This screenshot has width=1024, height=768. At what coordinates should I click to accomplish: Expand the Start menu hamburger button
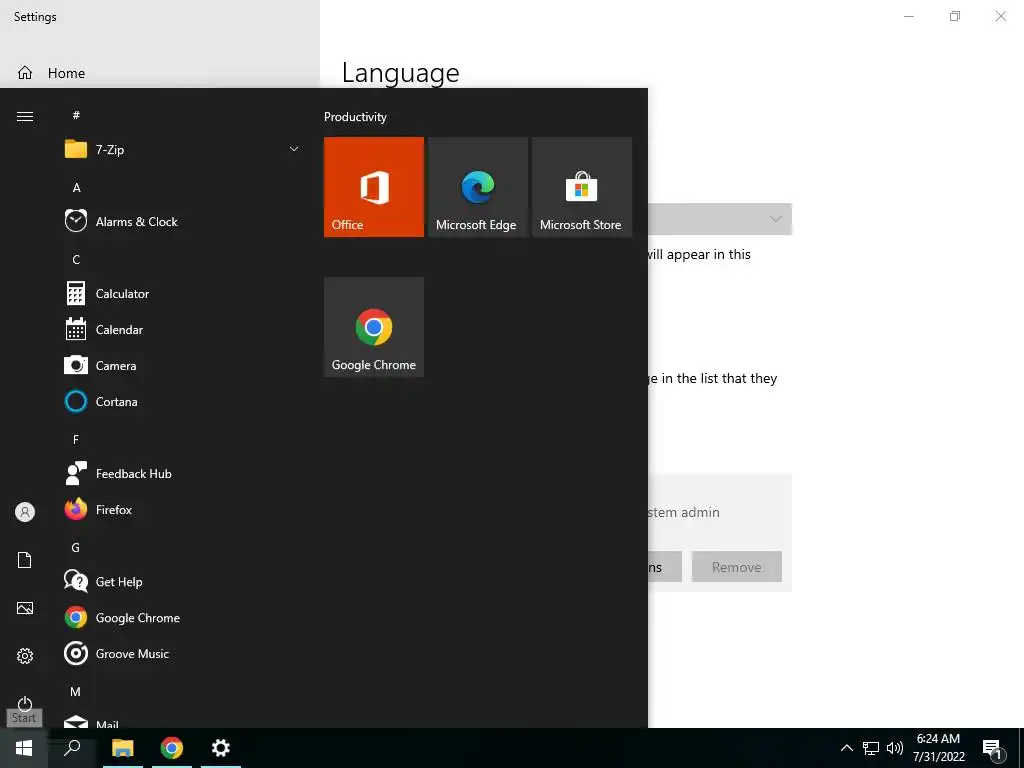25,116
